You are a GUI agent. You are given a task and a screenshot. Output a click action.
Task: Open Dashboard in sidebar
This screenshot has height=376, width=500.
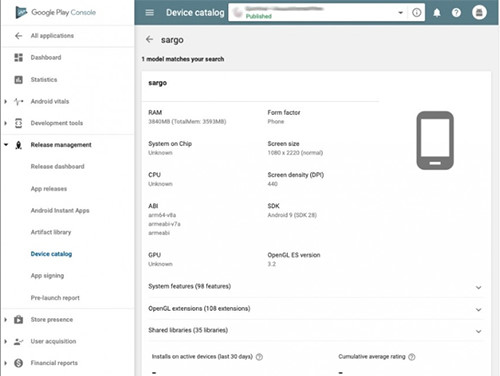[x=46, y=57]
